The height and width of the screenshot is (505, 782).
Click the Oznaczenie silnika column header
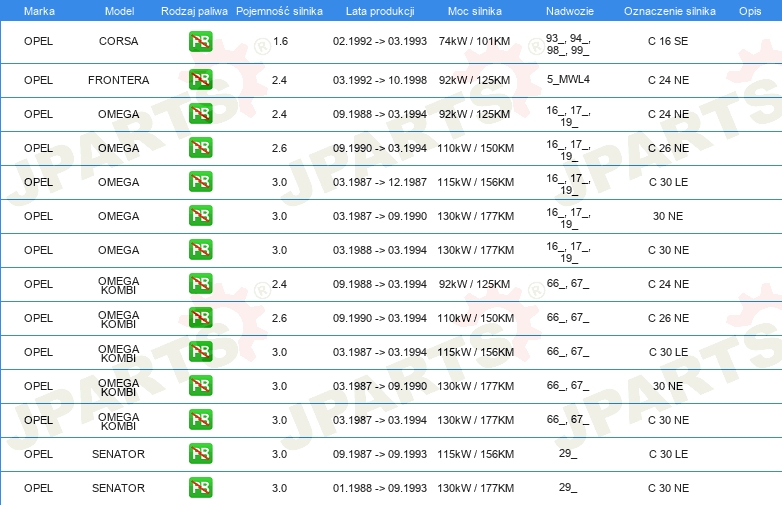(670, 11)
